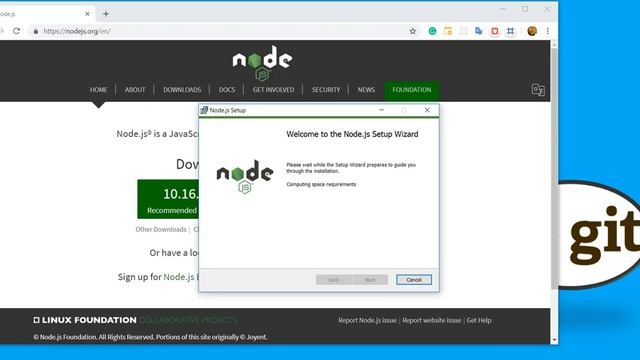Click 'Welcome to the Node.js Setup Wizard' heading
640x360 pixels.
352,134
